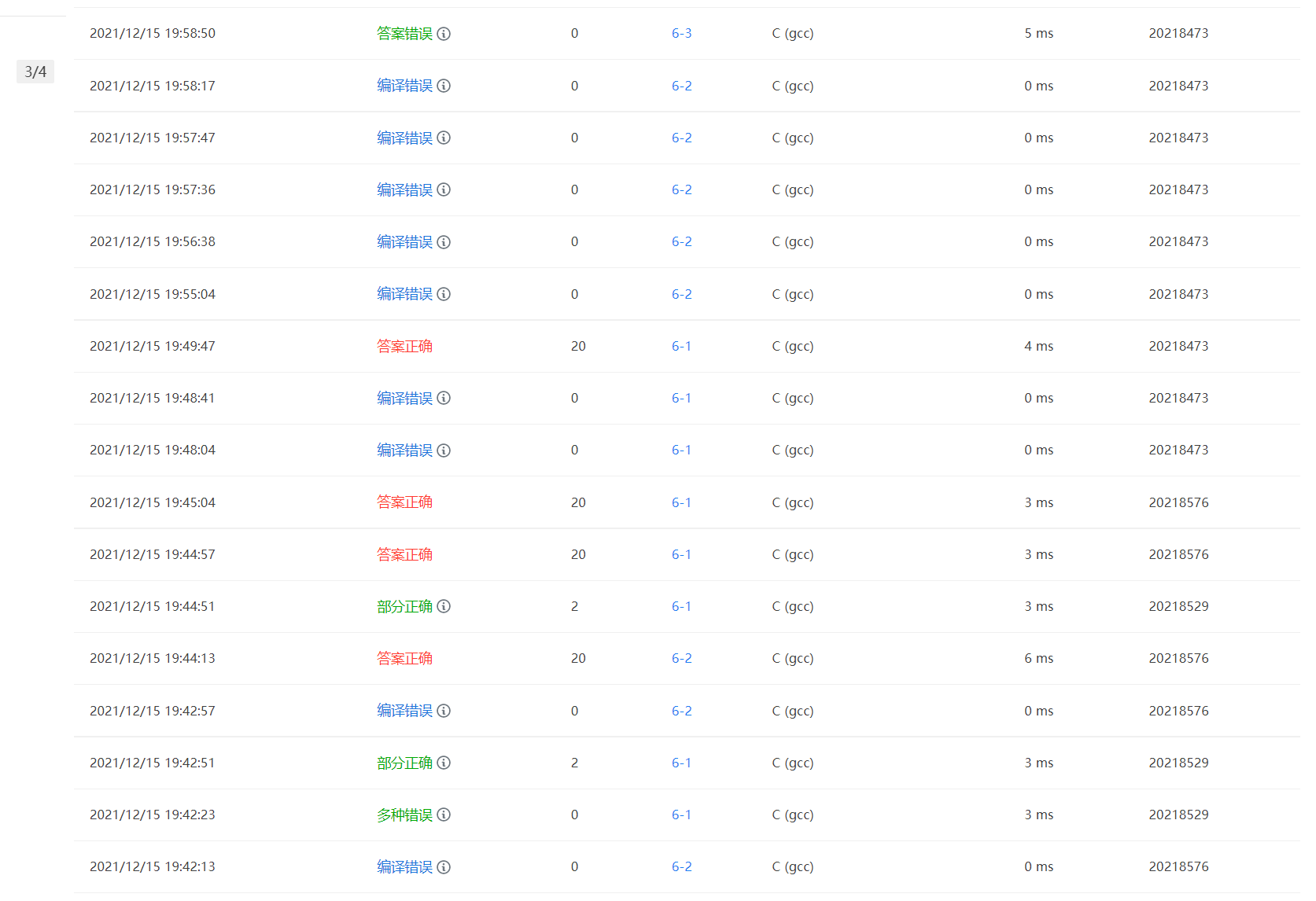The height and width of the screenshot is (901, 1316).
Task: Click 答案错误 status at 19:58:50
Action: (x=404, y=33)
